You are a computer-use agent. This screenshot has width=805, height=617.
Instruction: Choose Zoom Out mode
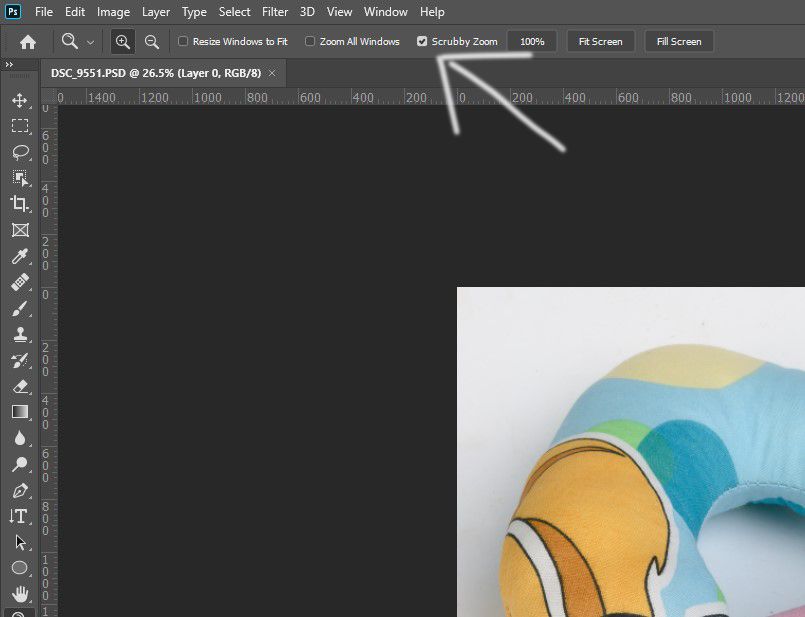tap(151, 42)
